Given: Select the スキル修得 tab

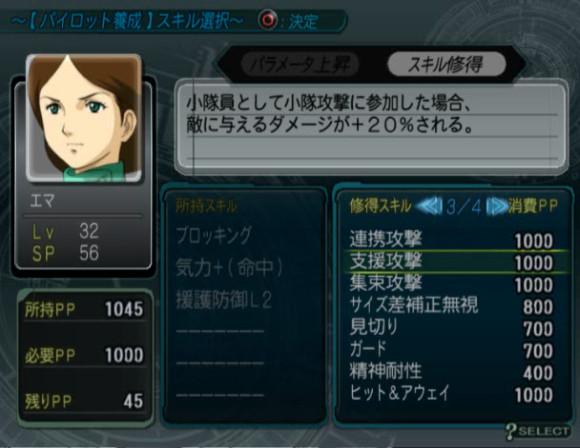Looking at the screenshot, I should point(446,64).
